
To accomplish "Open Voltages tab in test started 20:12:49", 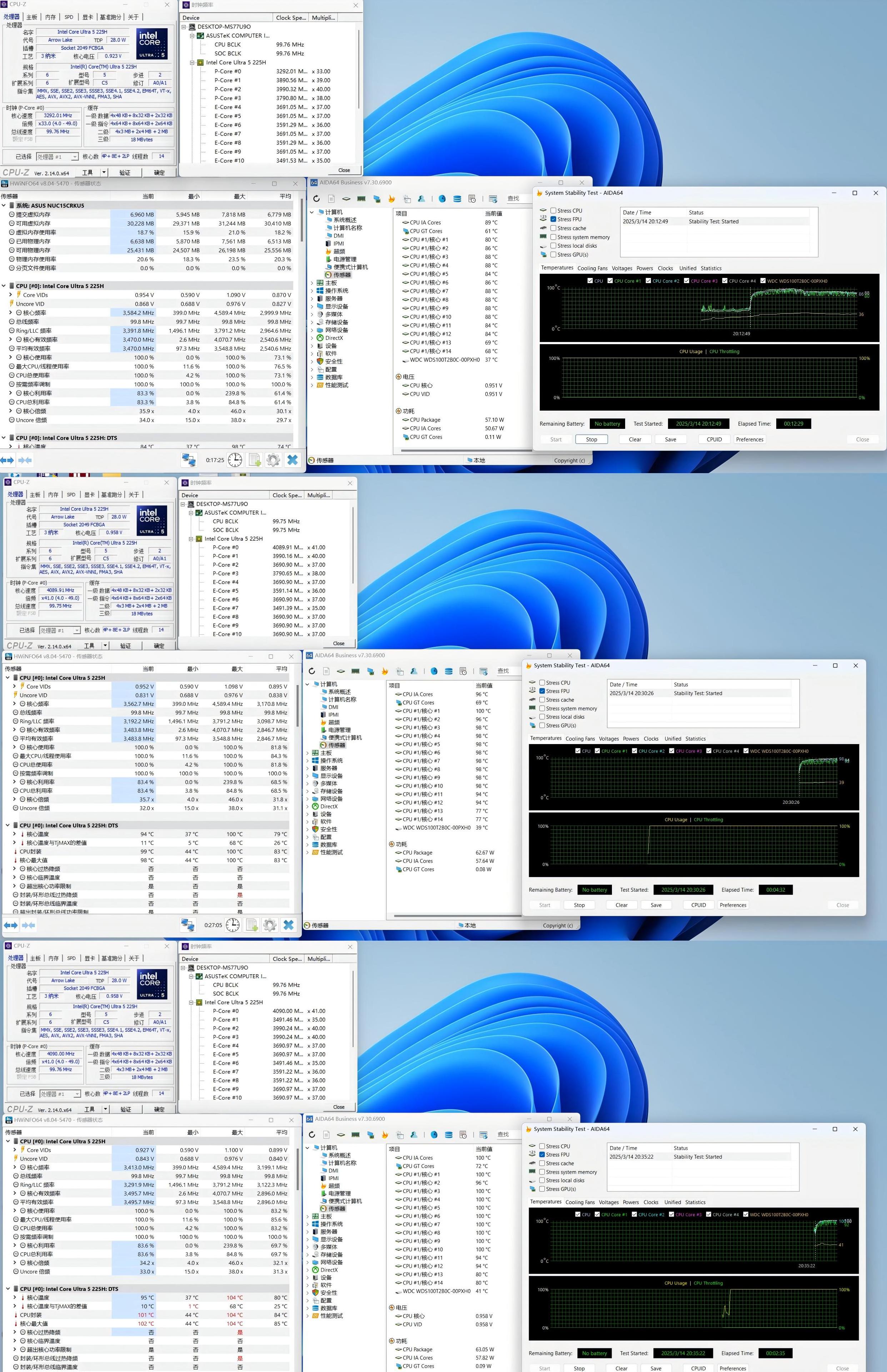I will (x=622, y=268).
